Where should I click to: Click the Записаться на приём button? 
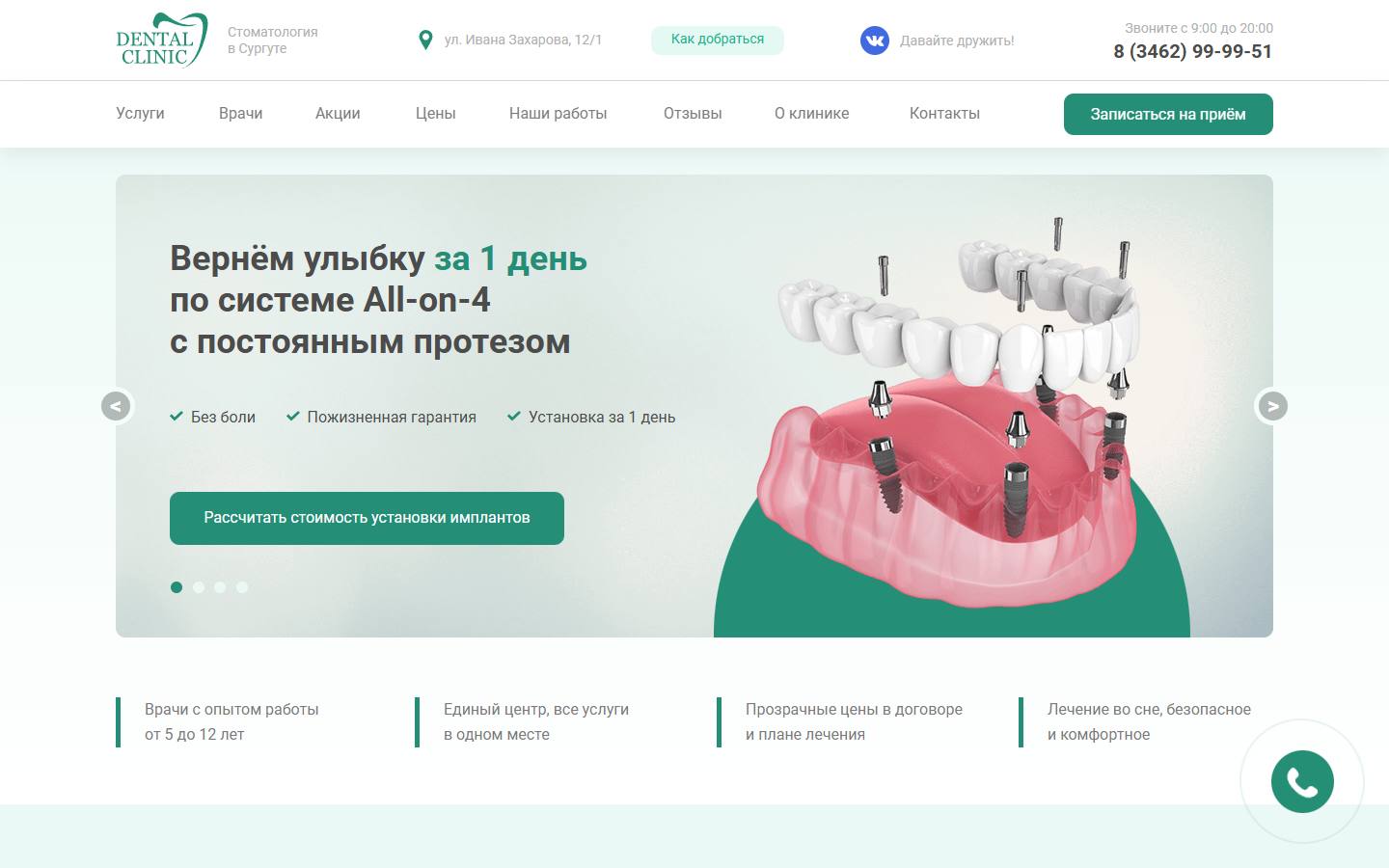point(1168,114)
